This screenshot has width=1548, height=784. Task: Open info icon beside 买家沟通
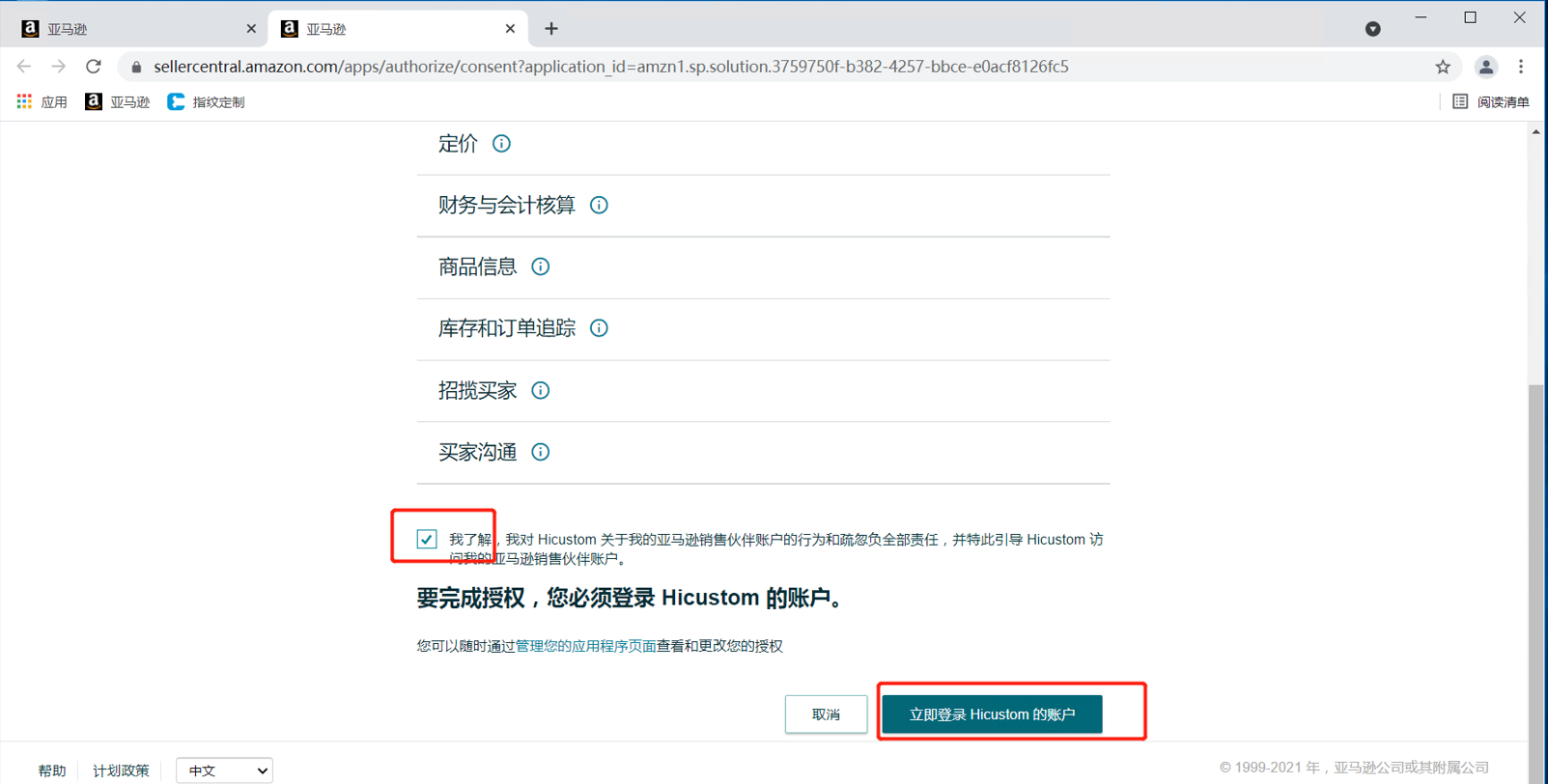pos(541,452)
